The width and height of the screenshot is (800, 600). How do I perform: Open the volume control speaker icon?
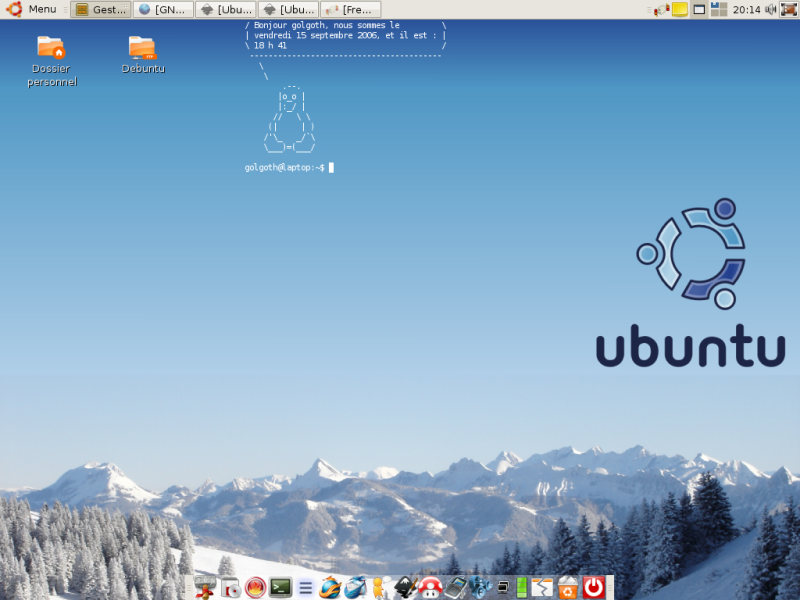(x=770, y=9)
